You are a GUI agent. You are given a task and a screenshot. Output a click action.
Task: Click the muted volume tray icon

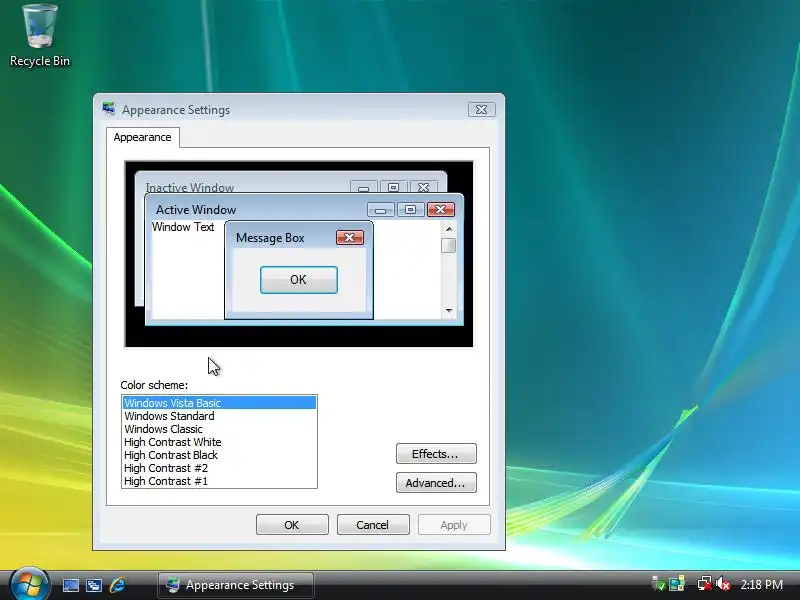pos(723,584)
